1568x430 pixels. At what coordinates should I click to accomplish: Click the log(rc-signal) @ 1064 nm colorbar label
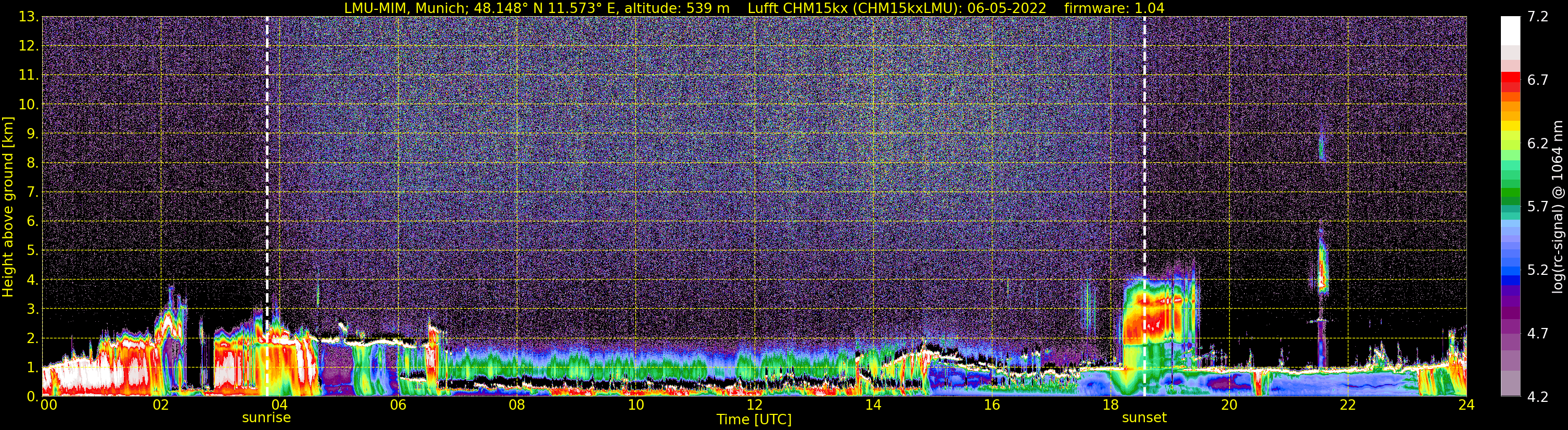click(1557, 207)
